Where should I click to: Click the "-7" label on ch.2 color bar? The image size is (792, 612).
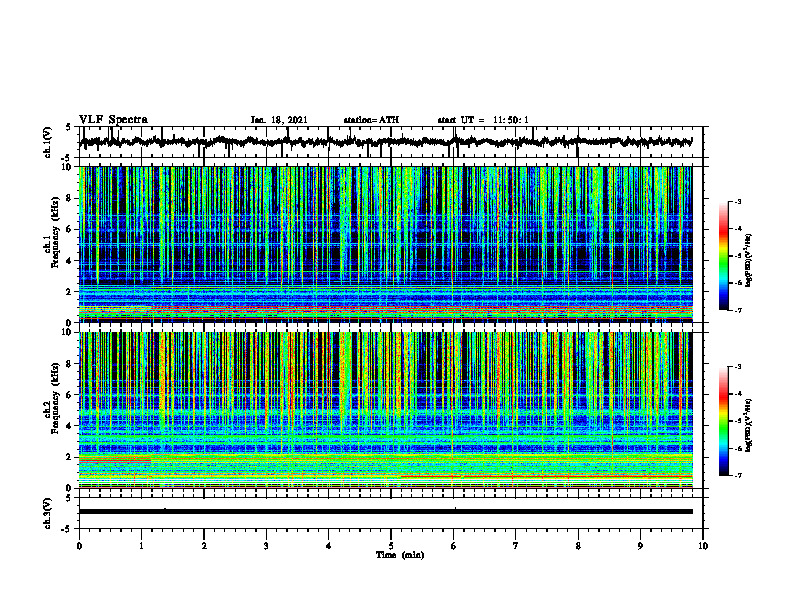coord(738,475)
